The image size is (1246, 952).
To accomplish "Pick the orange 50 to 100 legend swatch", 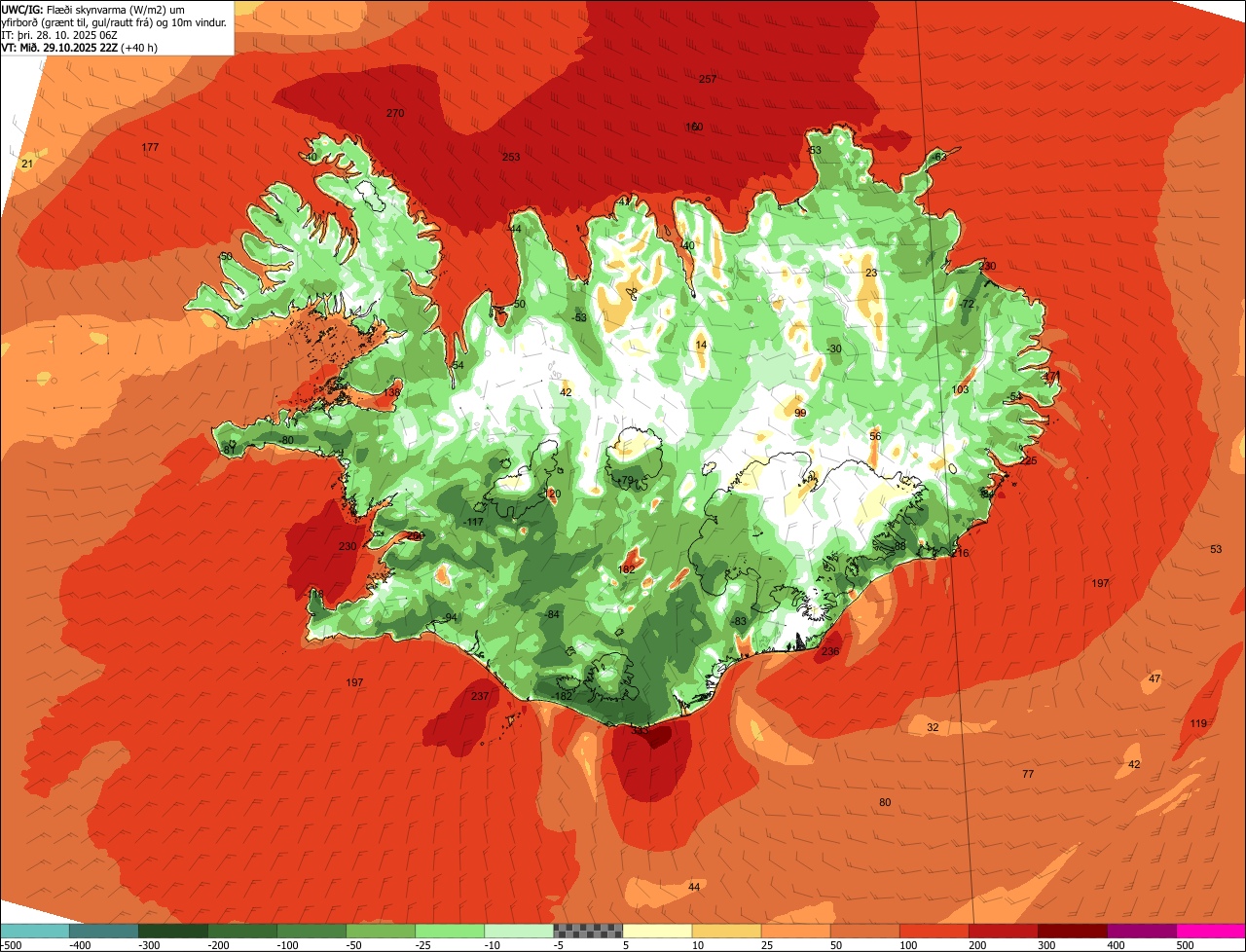I will click(863, 931).
